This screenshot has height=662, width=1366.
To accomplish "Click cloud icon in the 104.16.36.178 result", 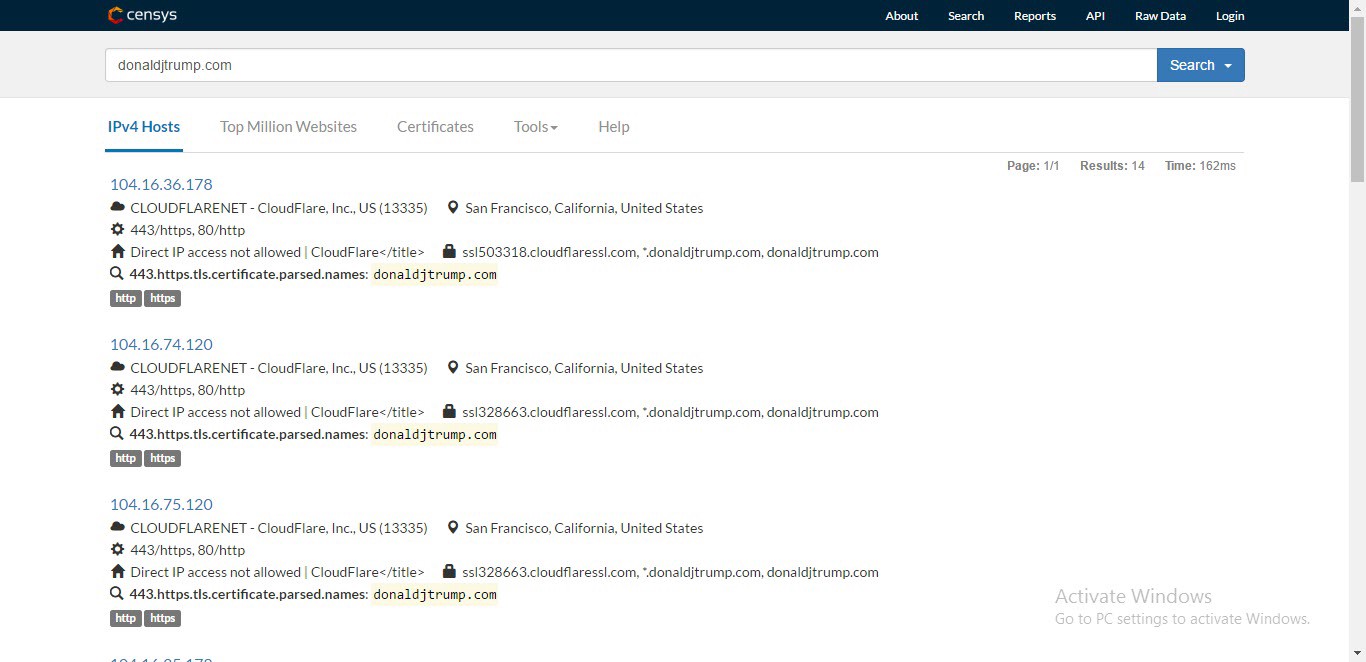I will [x=118, y=208].
